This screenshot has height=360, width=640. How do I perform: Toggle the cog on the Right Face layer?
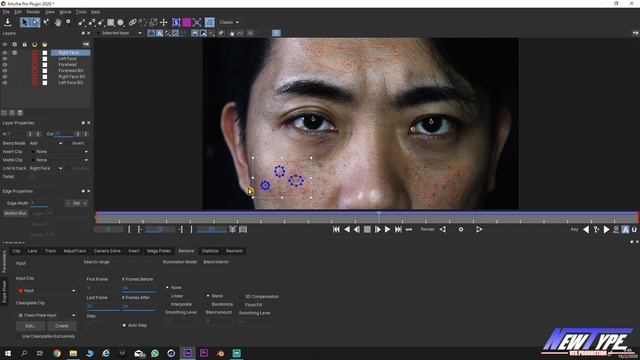15,53
